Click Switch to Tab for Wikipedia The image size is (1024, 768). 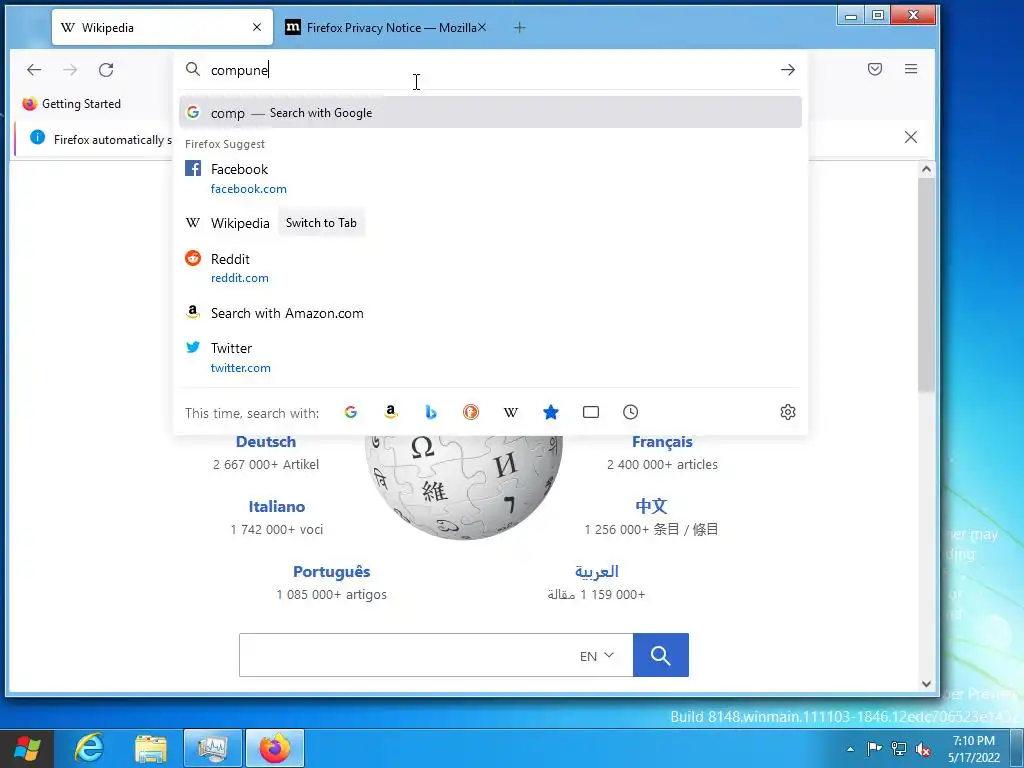coord(321,223)
